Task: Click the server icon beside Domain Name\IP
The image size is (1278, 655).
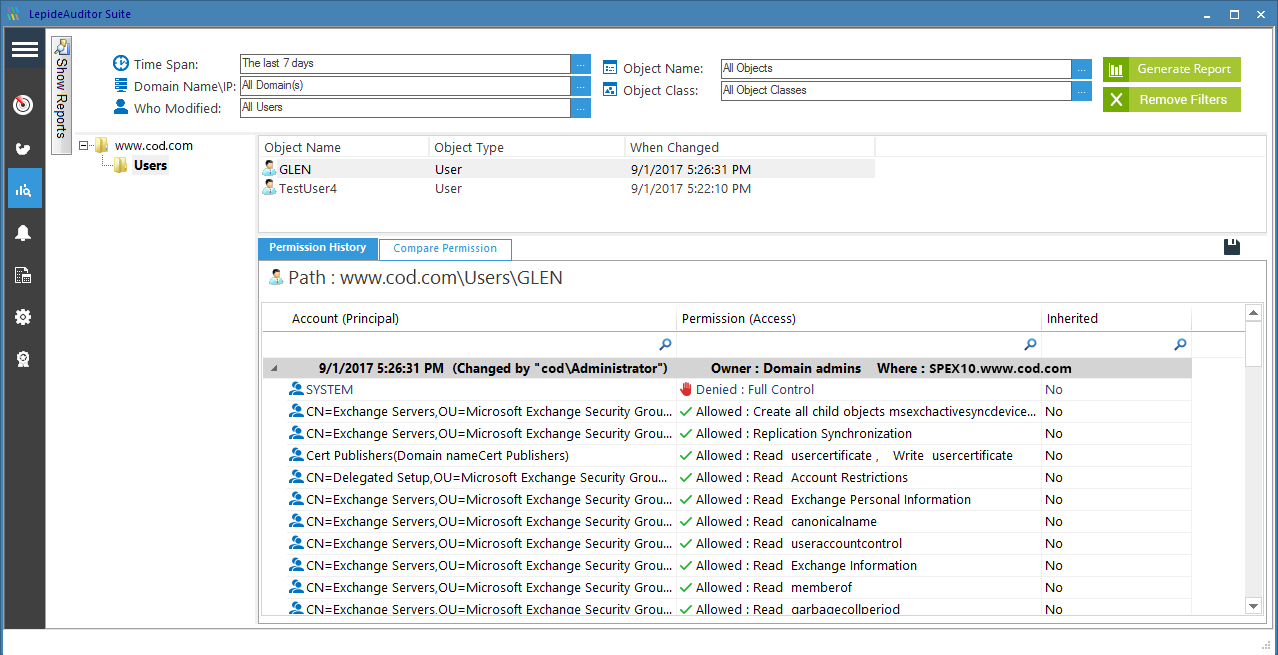Action: click(x=121, y=85)
